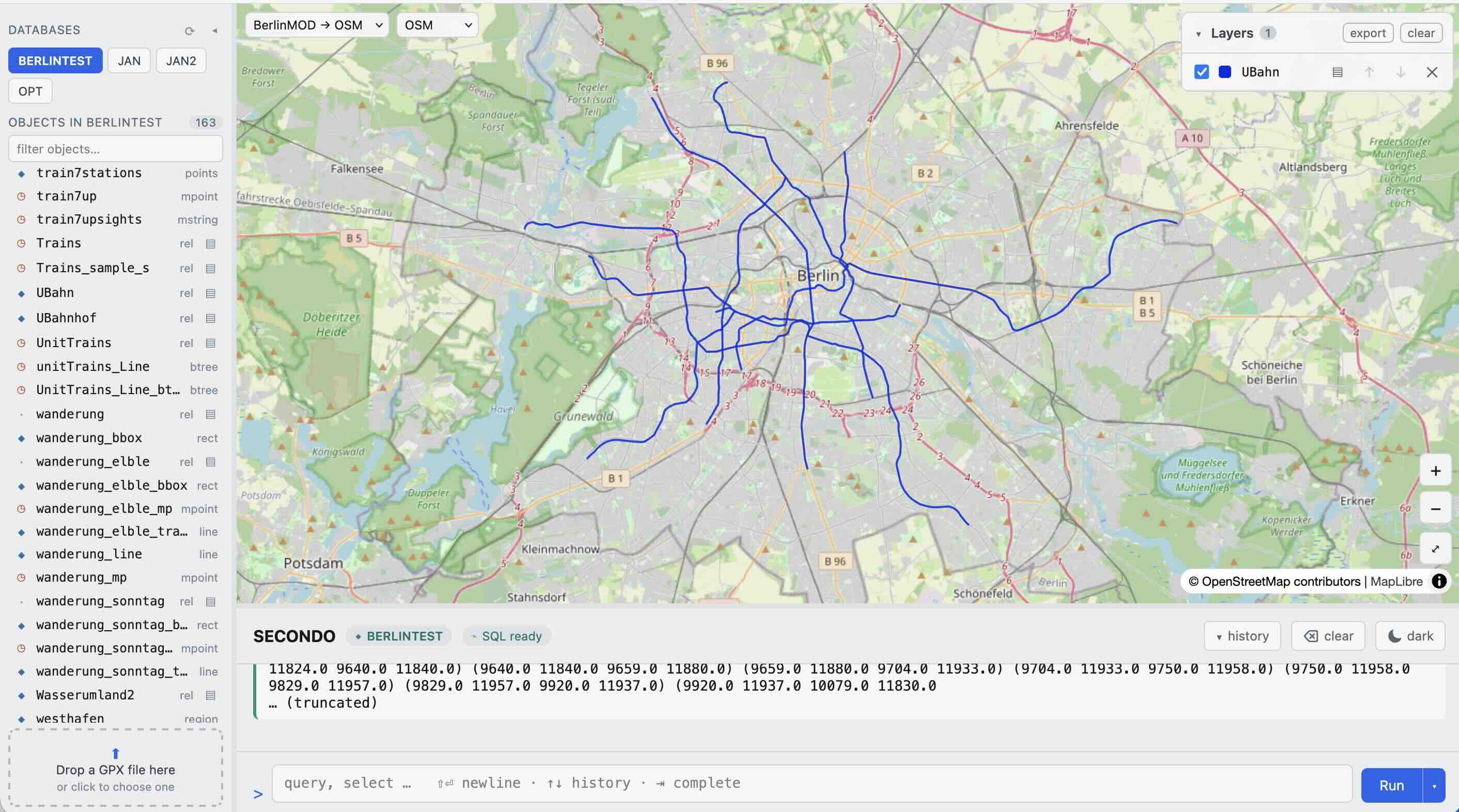Open the table icon for Trains
The width and height of the screenshot is (1459, 812).
(211, 243)
